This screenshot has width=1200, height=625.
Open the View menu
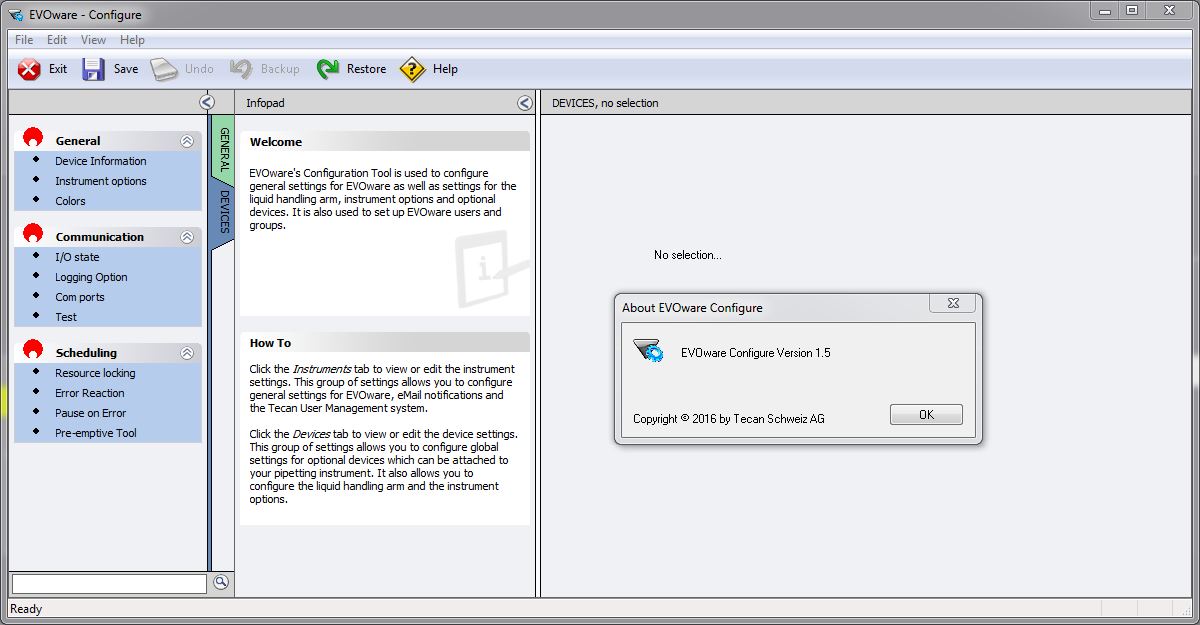click(x=93, y=40)
